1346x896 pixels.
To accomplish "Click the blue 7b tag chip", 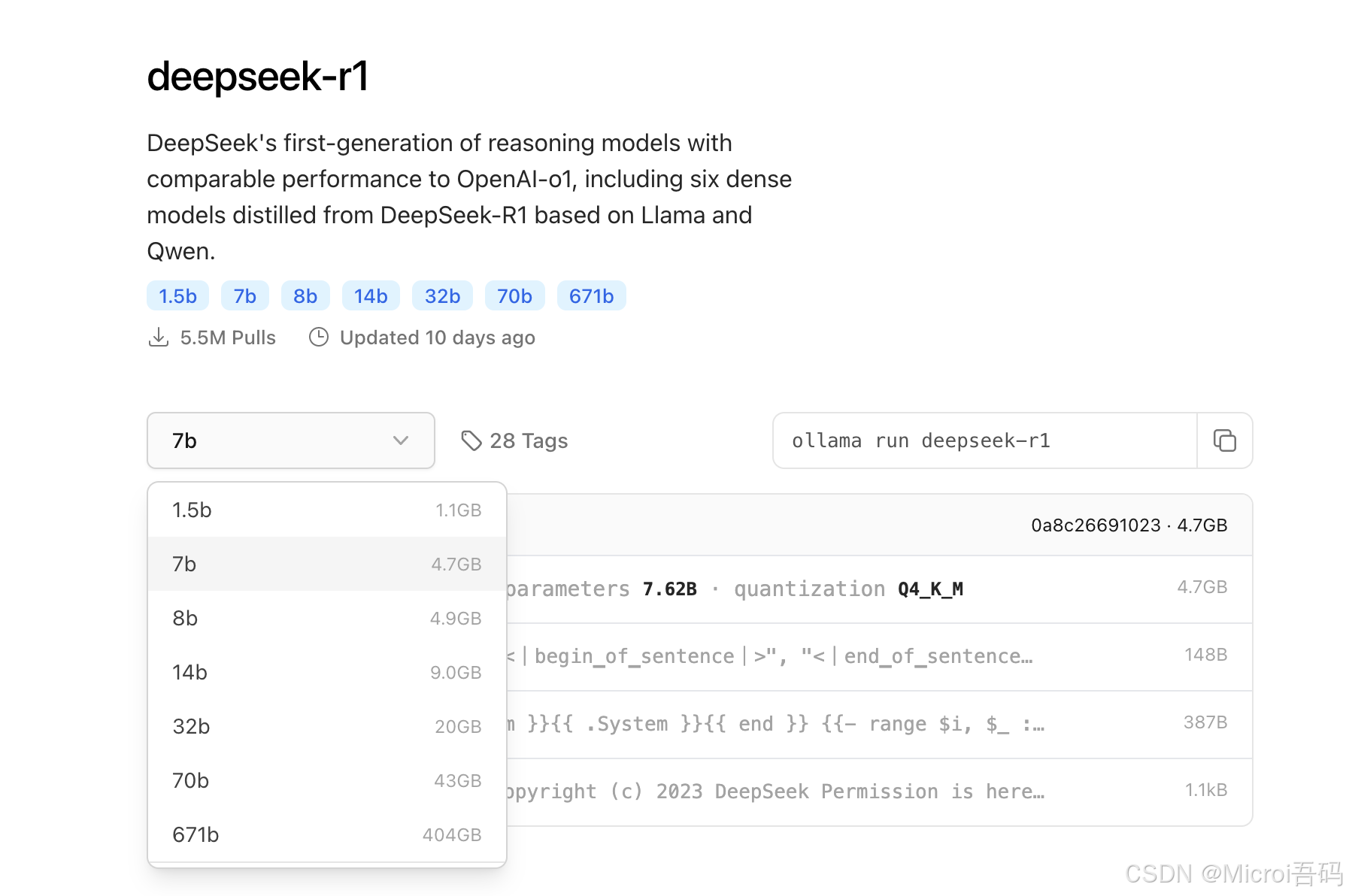I will (244, 295).
